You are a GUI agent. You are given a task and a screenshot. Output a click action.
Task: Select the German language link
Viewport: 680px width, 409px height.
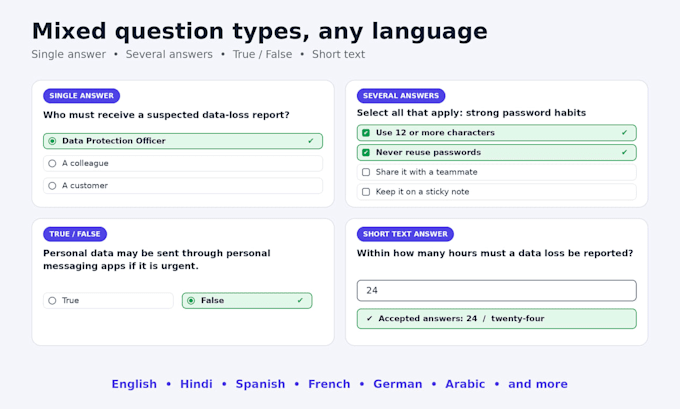tap(398, 384)
